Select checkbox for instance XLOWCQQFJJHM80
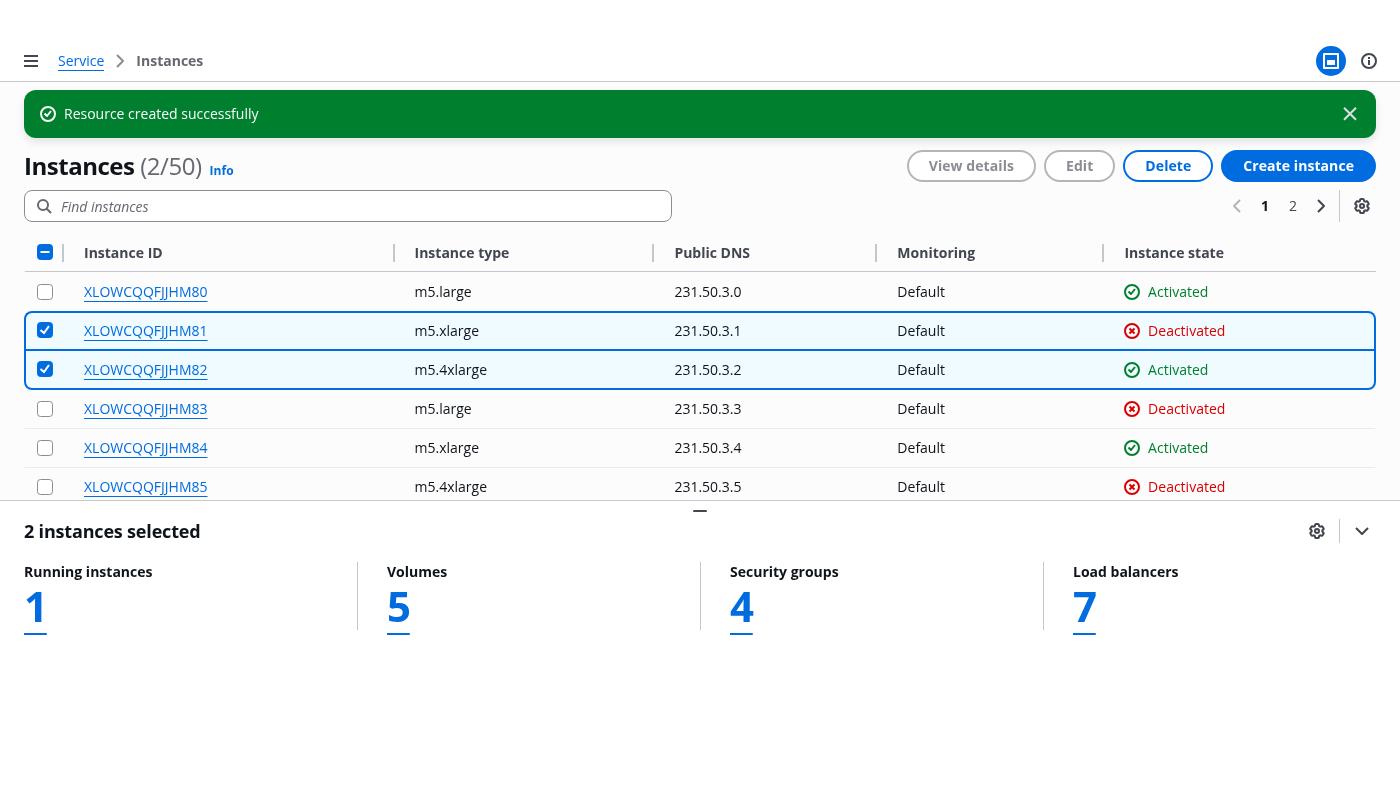Screen dimensions: 1400x800 click(45, 292)
